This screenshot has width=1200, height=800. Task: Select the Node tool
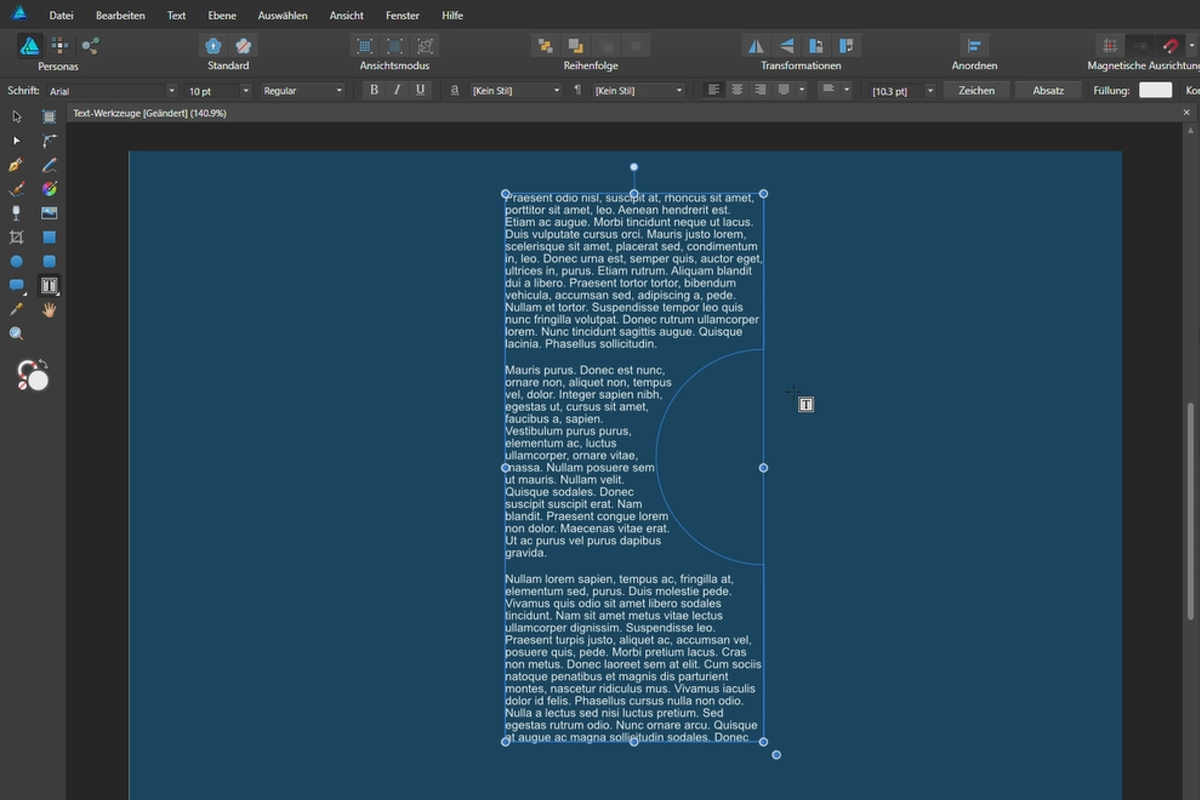[x=16, y=141]
